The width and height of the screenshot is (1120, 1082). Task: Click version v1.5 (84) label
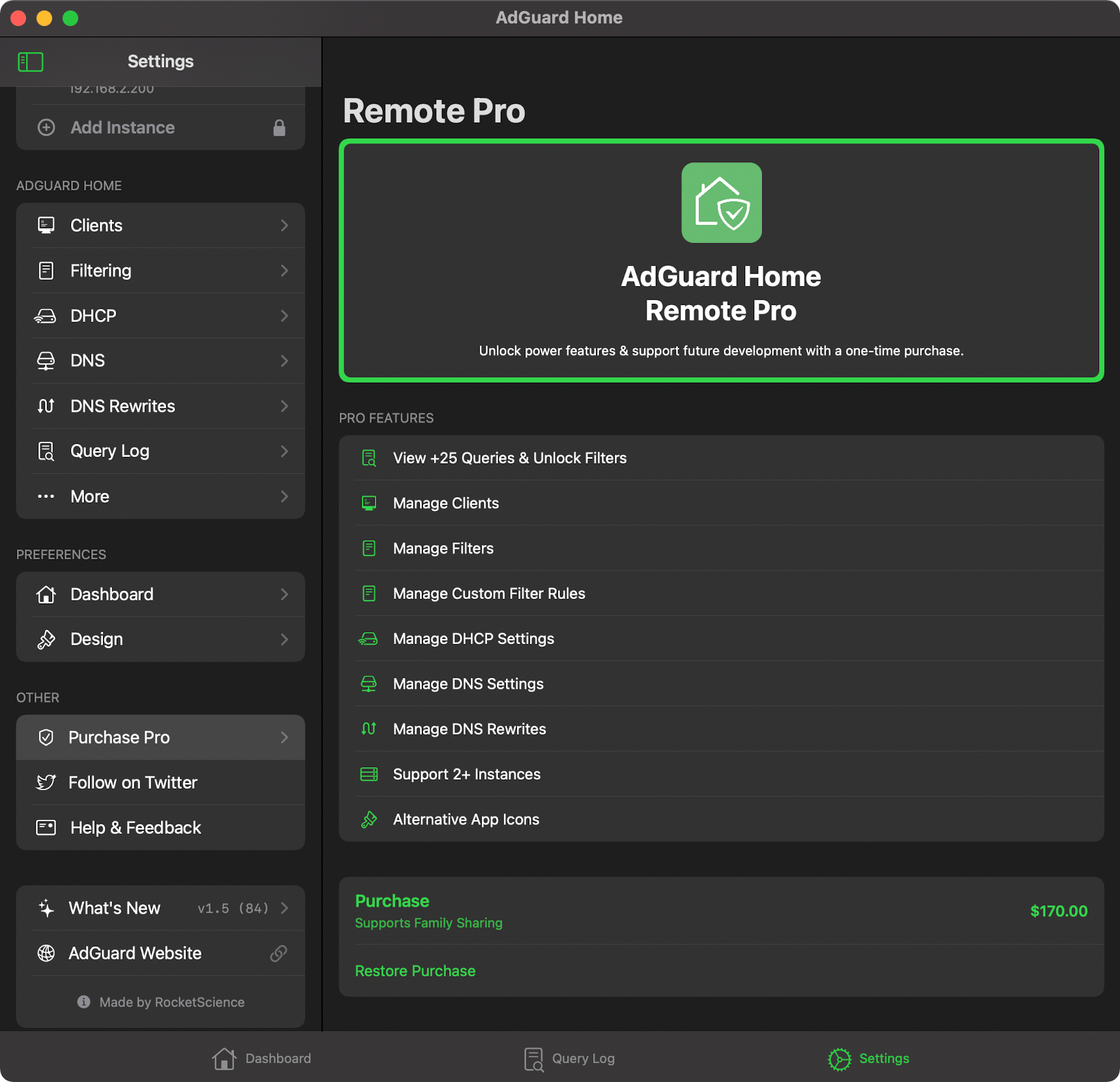pos(233,908)
